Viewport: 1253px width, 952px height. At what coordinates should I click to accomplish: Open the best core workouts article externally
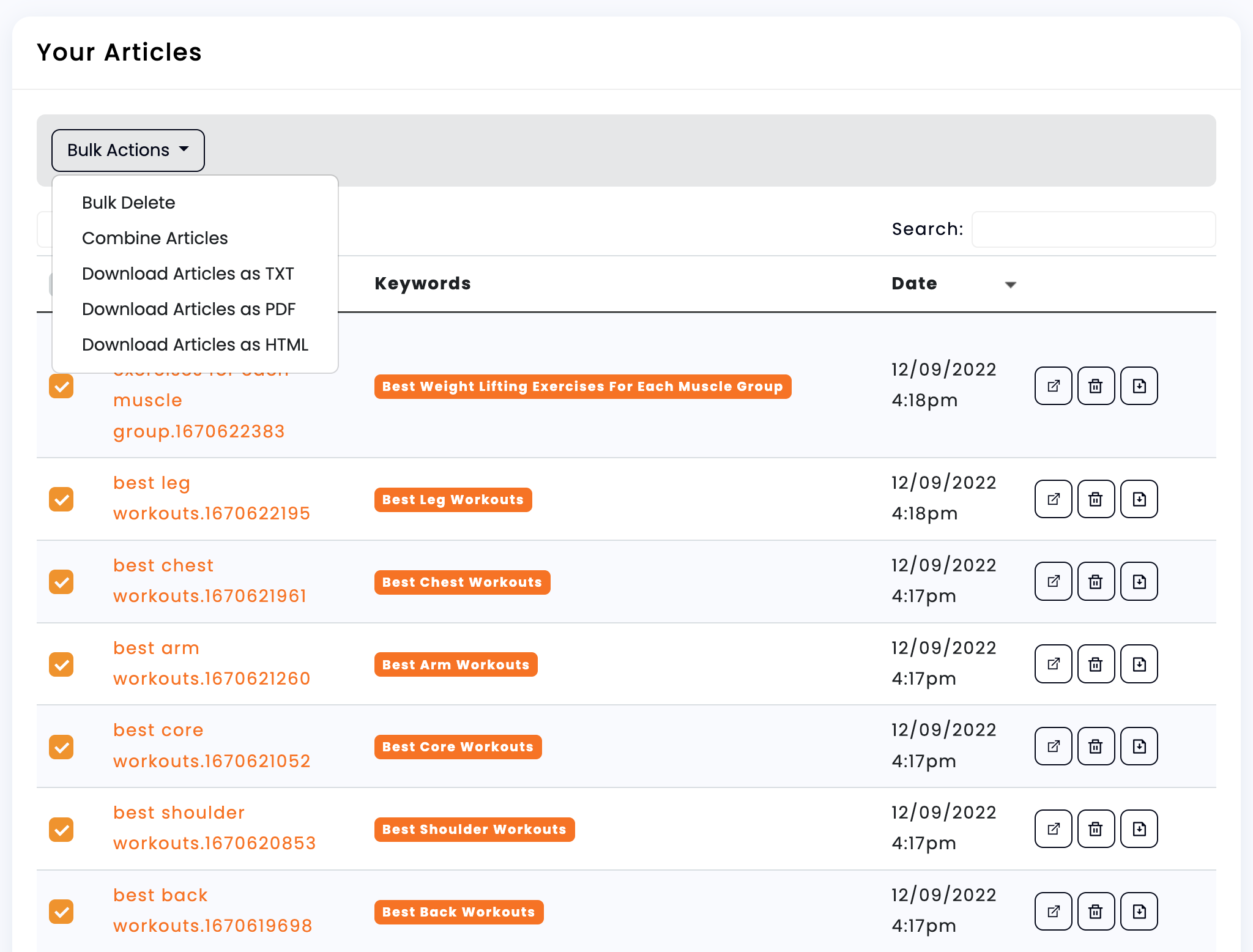click(x=1052, y=746)
